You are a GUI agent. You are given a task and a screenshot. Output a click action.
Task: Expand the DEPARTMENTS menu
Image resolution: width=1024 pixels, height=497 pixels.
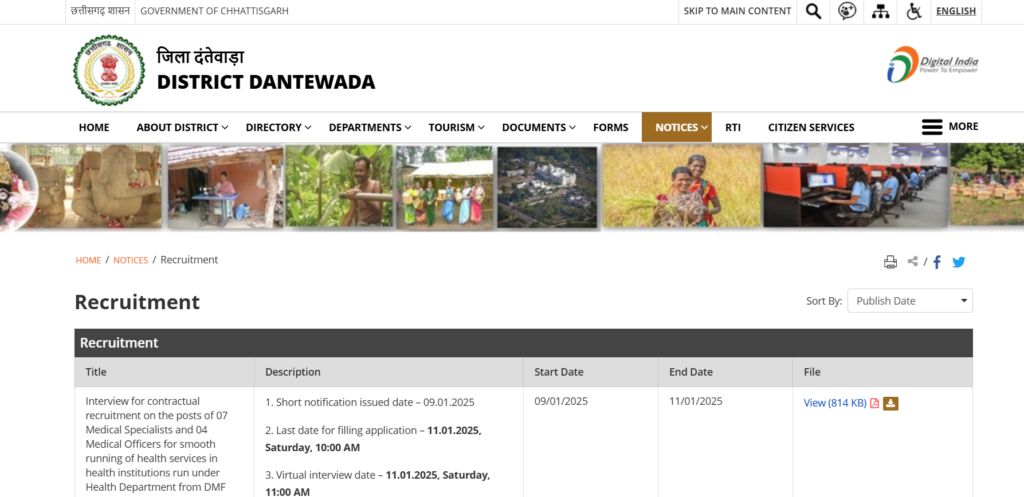[370, 127]
